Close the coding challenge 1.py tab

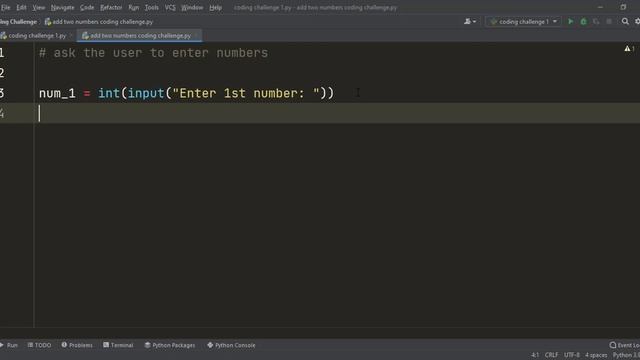pos(71,36)
